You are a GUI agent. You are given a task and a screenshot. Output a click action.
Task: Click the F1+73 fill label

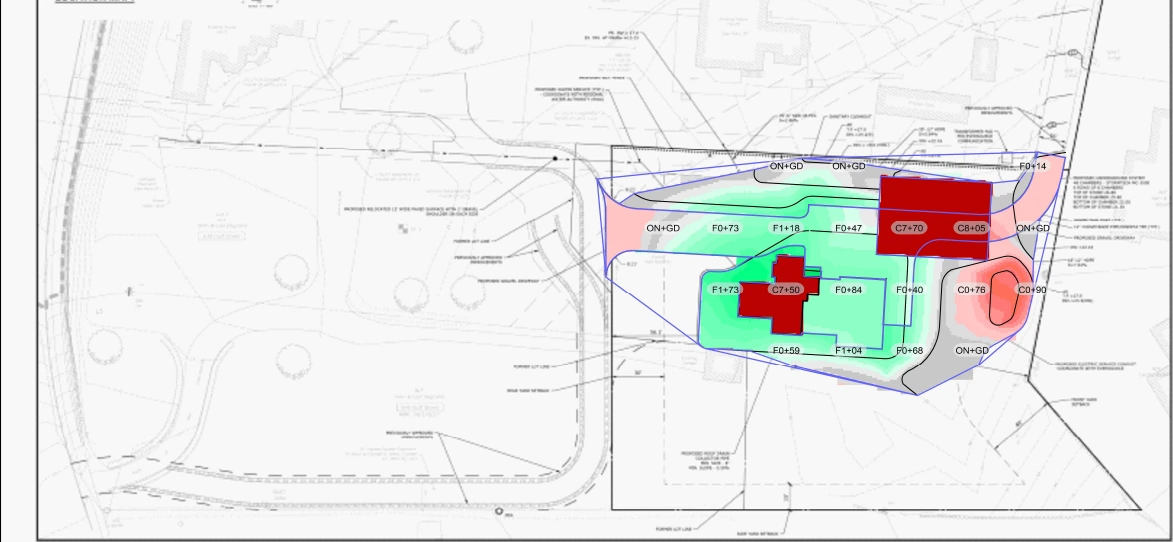coord(725,289)
